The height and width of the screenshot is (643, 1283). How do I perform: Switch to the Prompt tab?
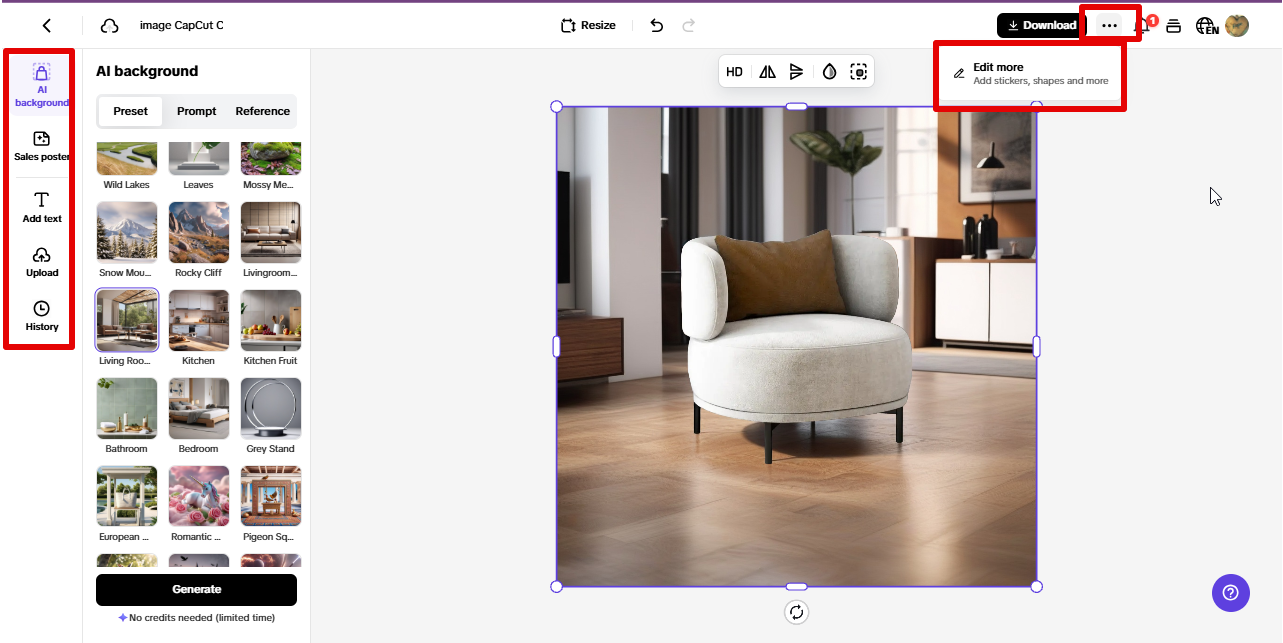[196, 111]
